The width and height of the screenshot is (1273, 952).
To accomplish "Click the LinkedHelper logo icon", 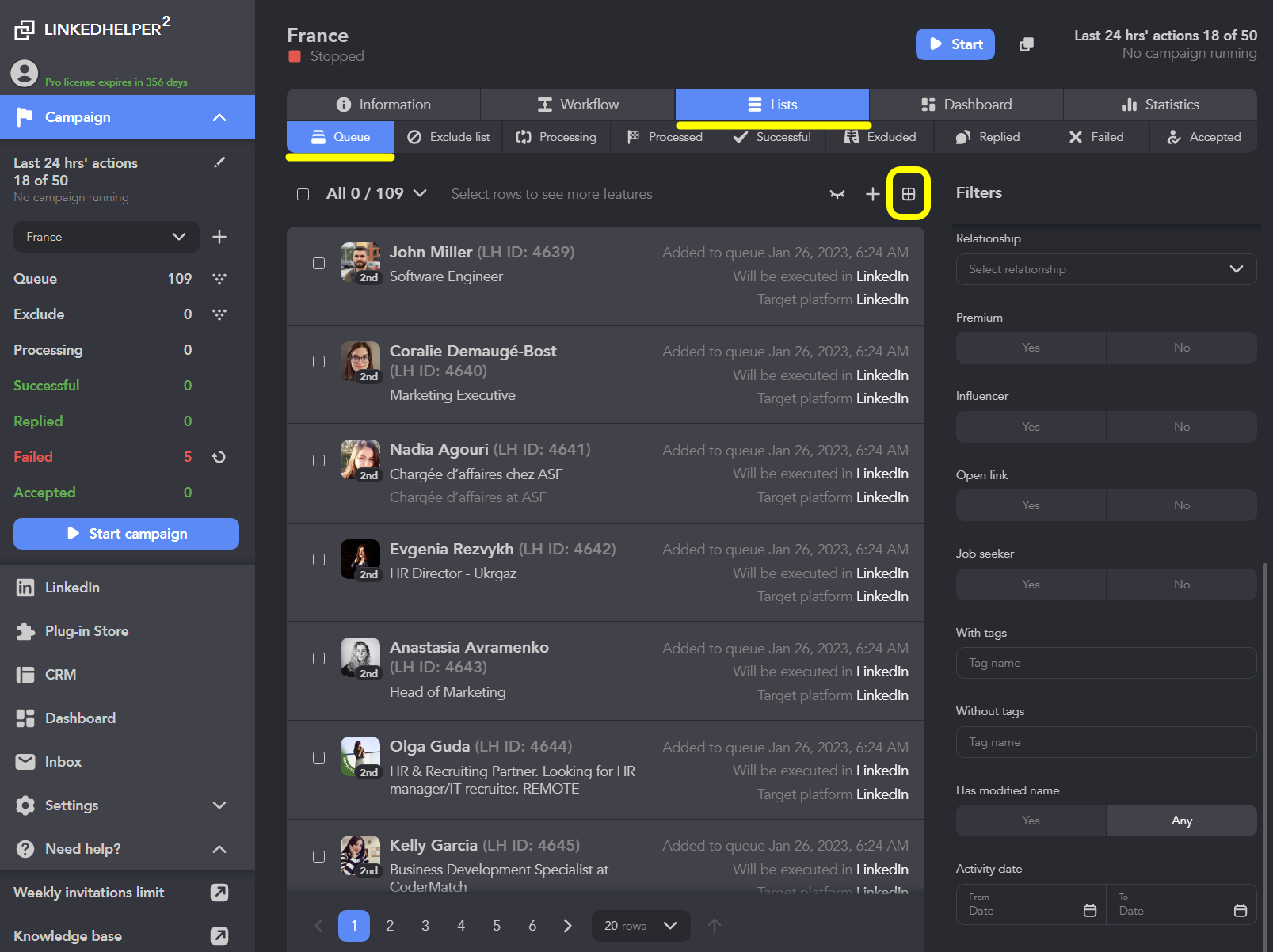I will point(25,30).
